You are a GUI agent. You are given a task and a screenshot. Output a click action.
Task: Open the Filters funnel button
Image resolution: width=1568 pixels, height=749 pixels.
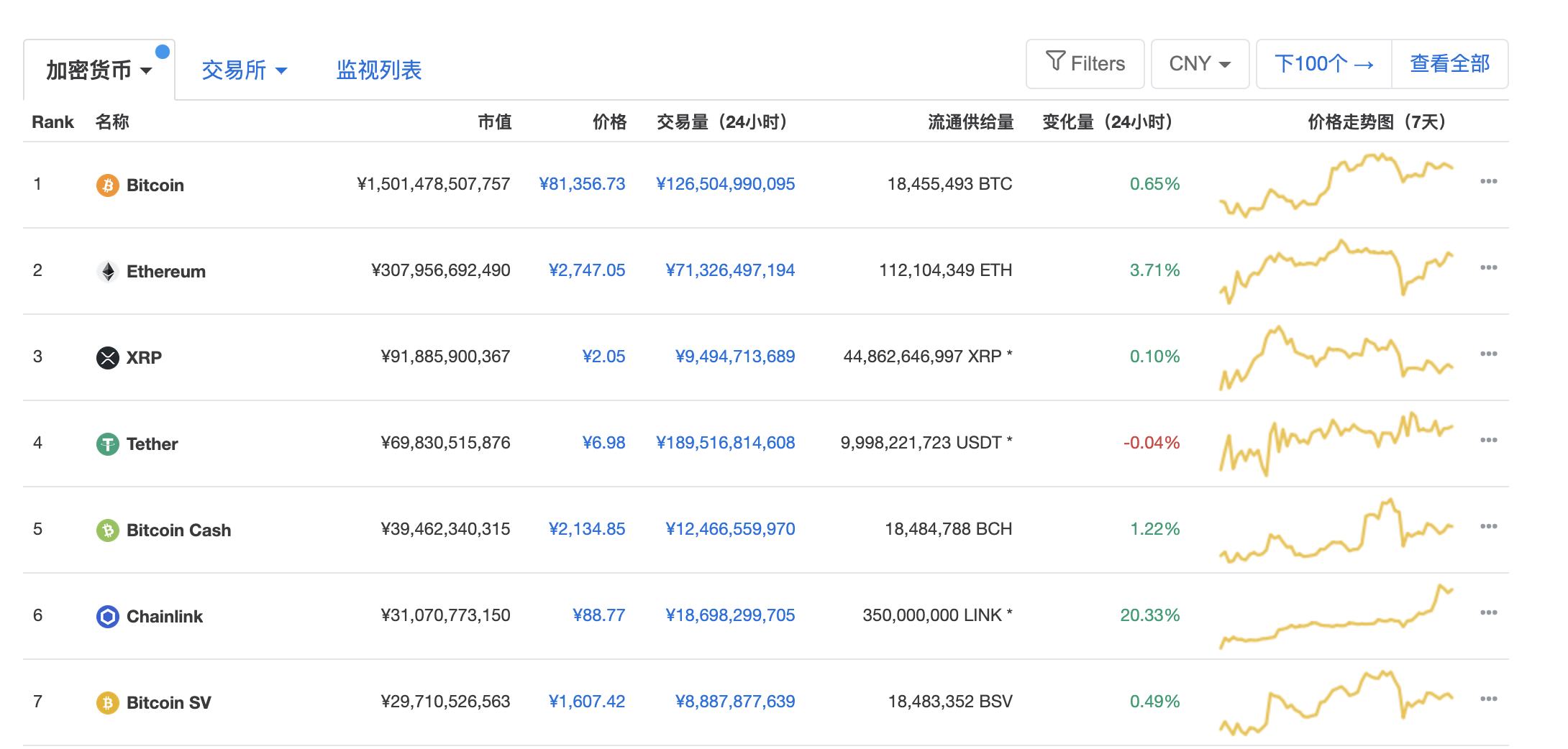[1085, 64]
